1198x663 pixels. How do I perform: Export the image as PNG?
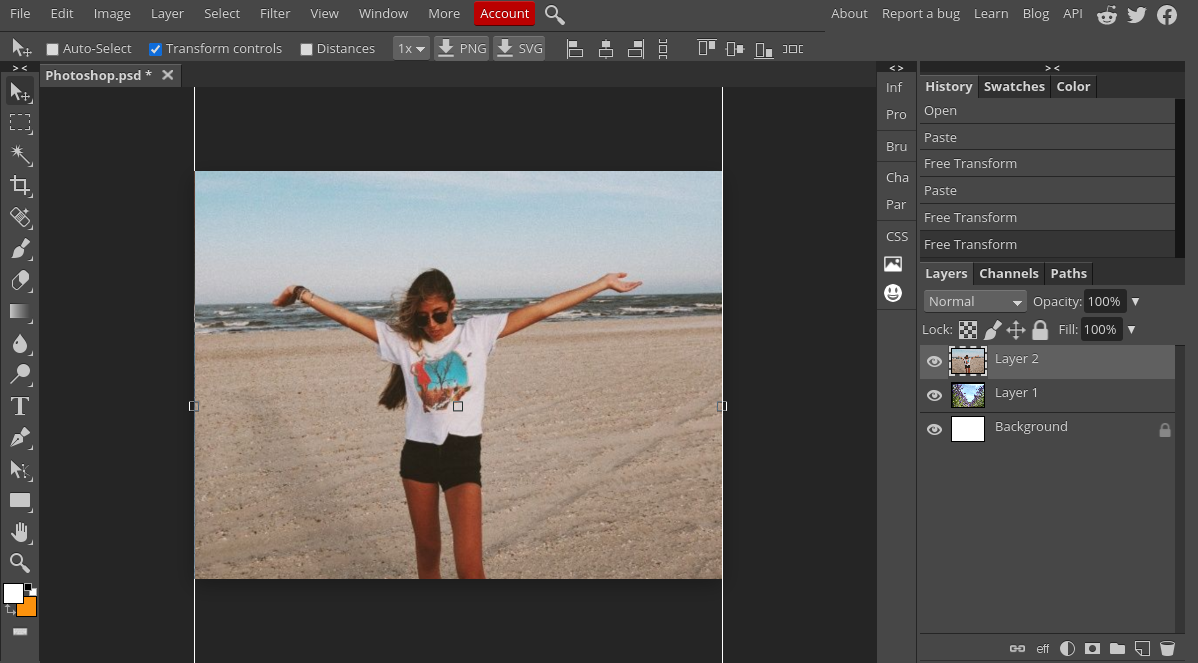pyautogui.click(x=461, y=49)
